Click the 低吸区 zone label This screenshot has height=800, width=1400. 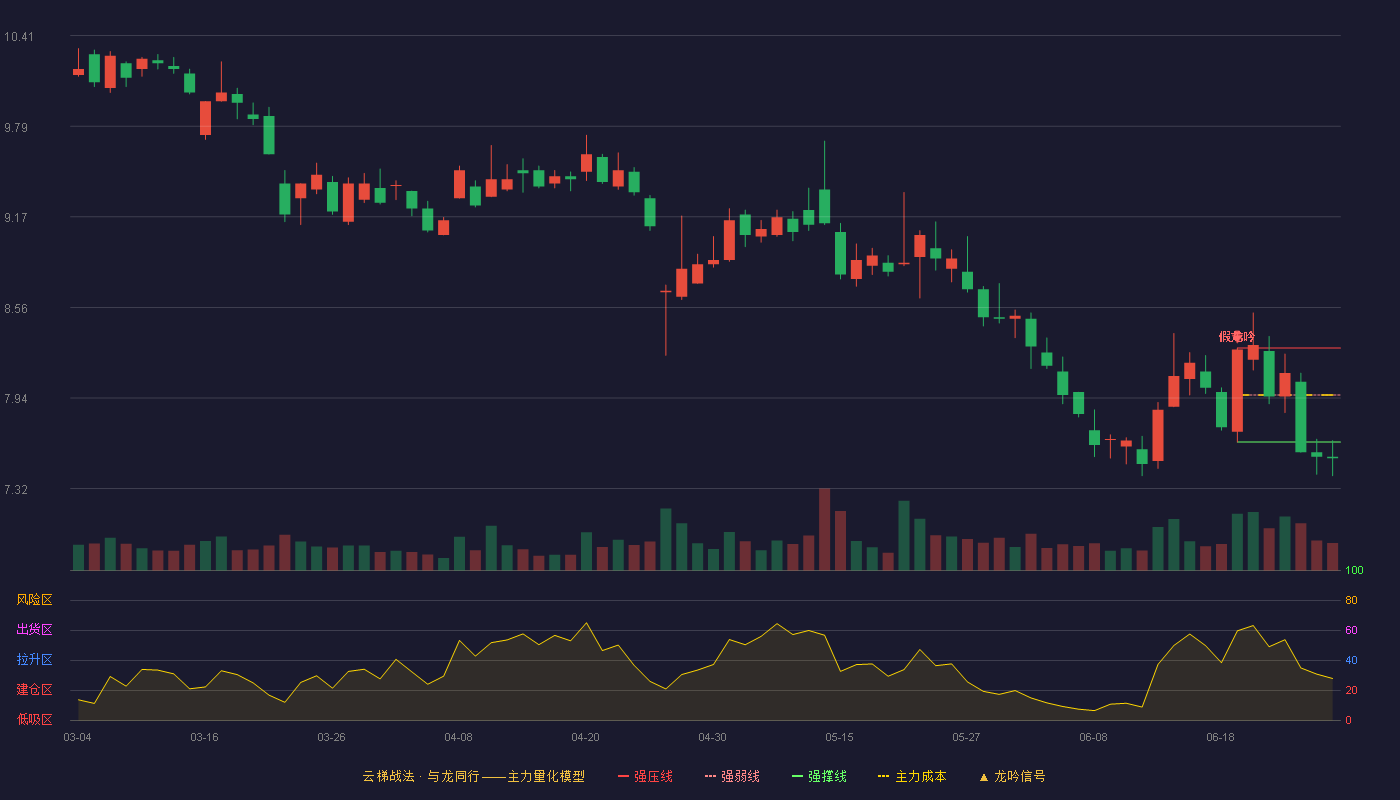pyautogui.click(x=34, y=719)
